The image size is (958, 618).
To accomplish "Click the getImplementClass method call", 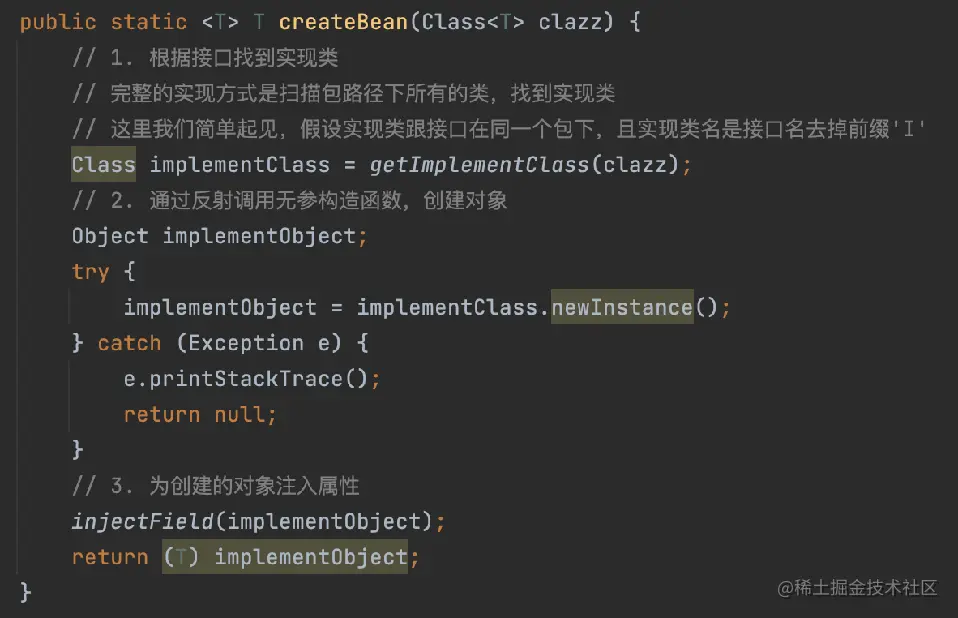I will coord(480,165).
